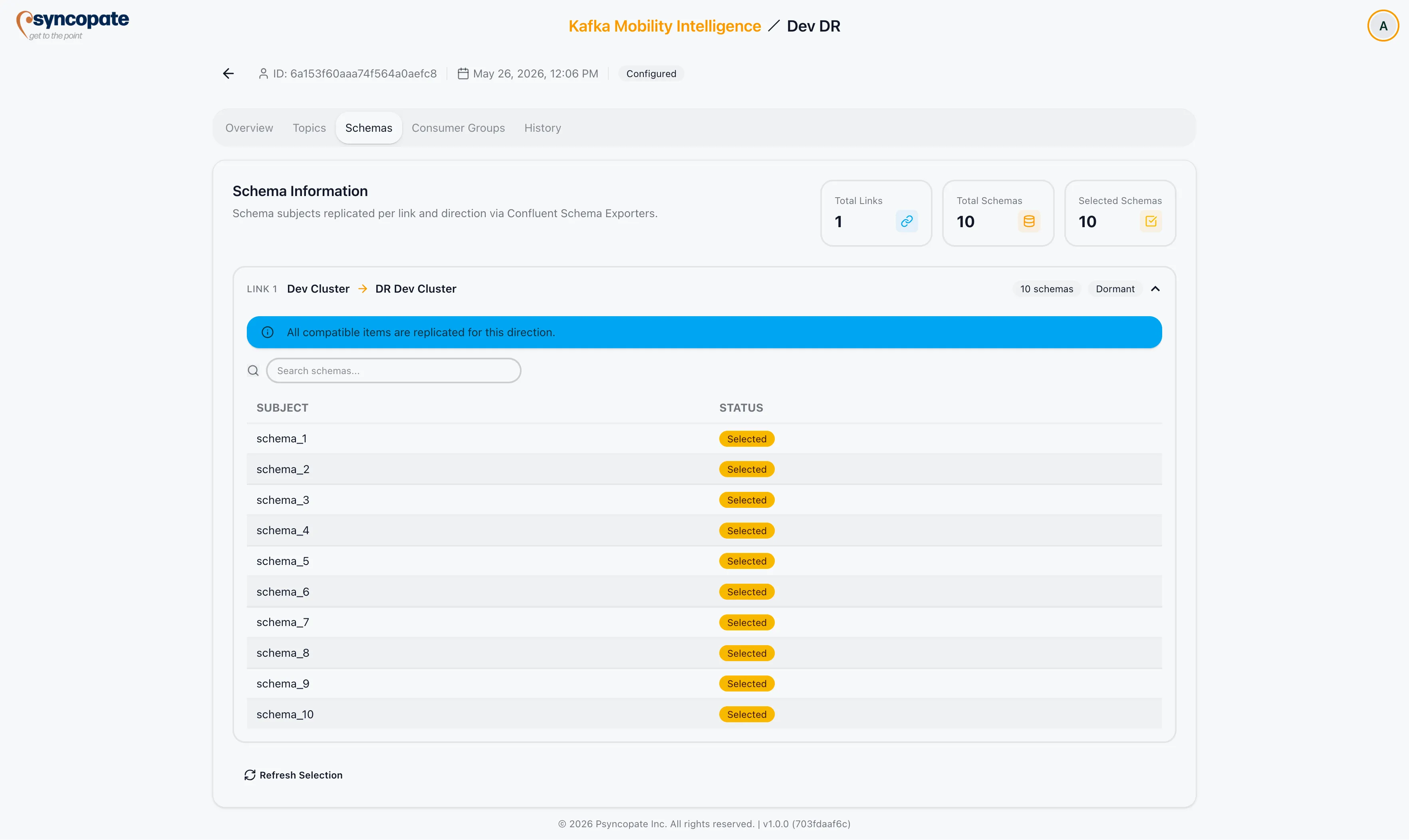The image size is (1409, 840).
Task: Click the Psyncopate logo
Action: (x=72, y=26)
